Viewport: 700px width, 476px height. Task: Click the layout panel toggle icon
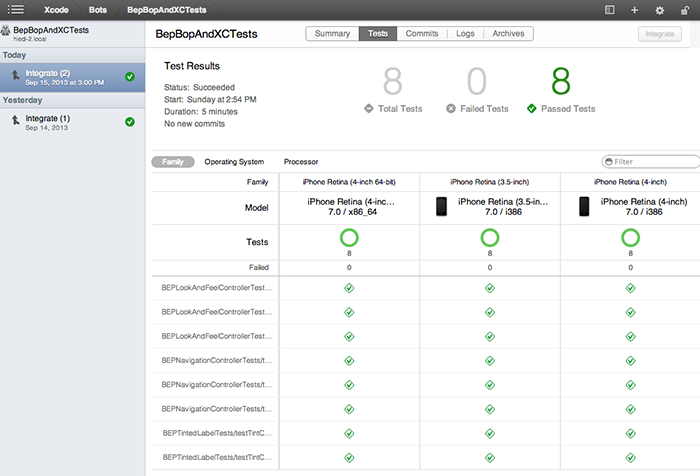[609, 10]
